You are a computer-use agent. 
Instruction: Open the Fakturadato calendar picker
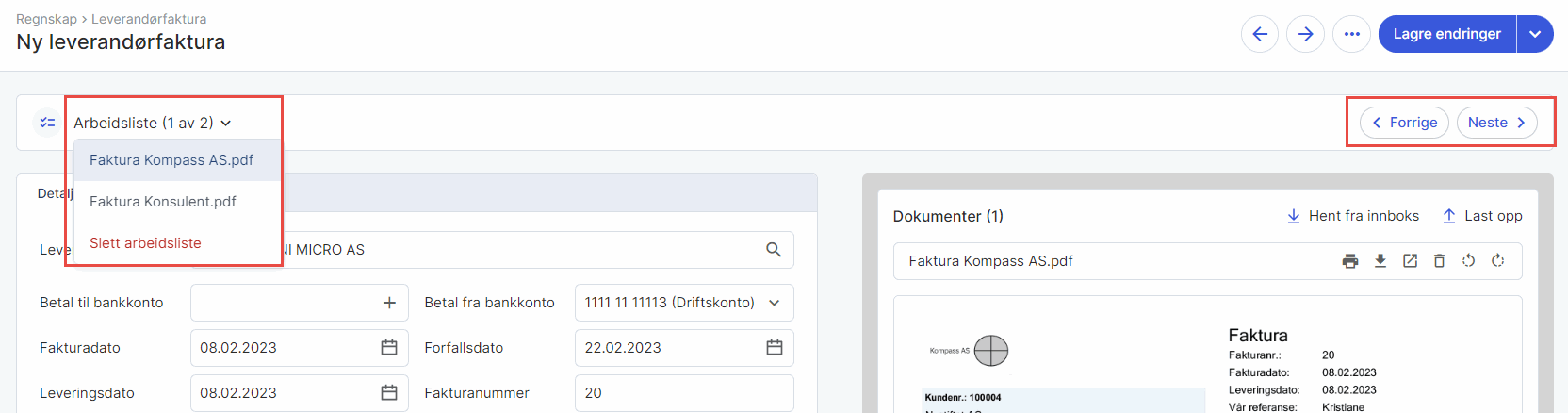[x=389, y=348]
